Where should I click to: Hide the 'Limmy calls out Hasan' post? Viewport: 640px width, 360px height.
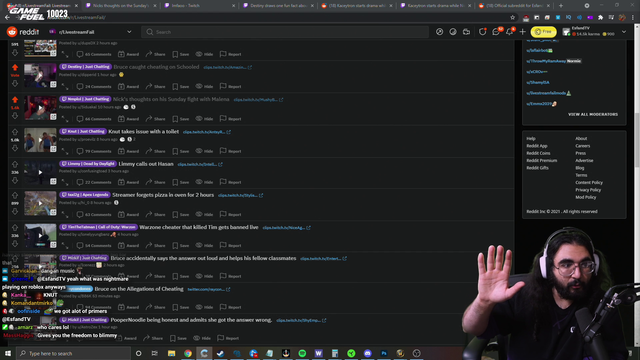pyautogui.click(x=204, y=182)
